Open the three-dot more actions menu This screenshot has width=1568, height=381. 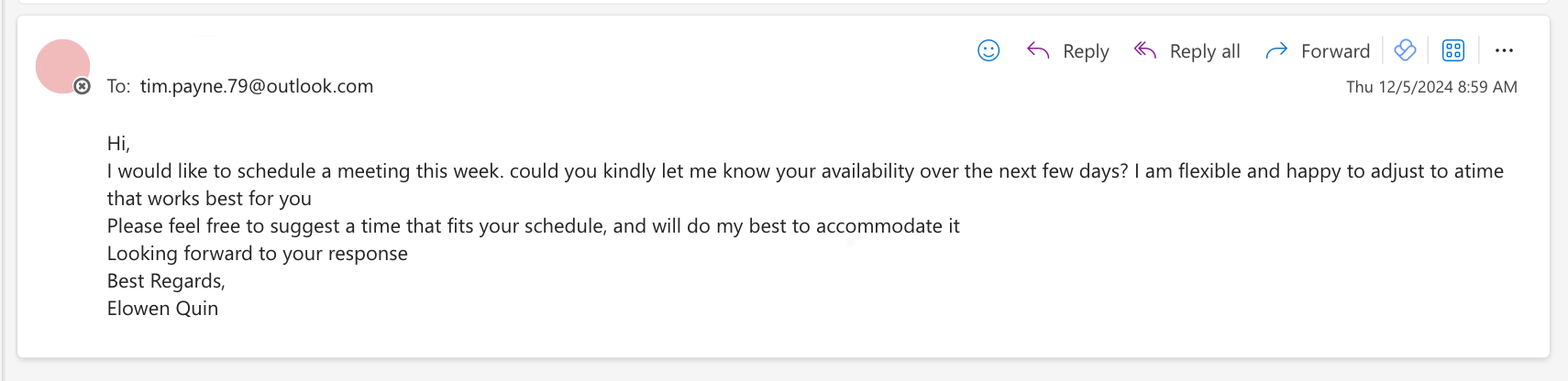(1504, 50)
